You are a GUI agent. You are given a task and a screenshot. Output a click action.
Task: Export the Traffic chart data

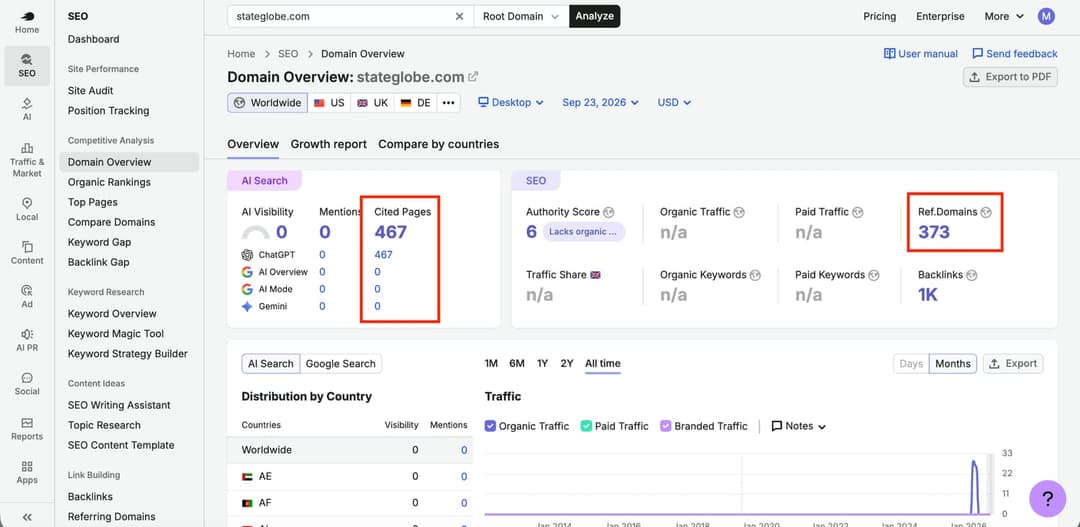coord(1013,364)
